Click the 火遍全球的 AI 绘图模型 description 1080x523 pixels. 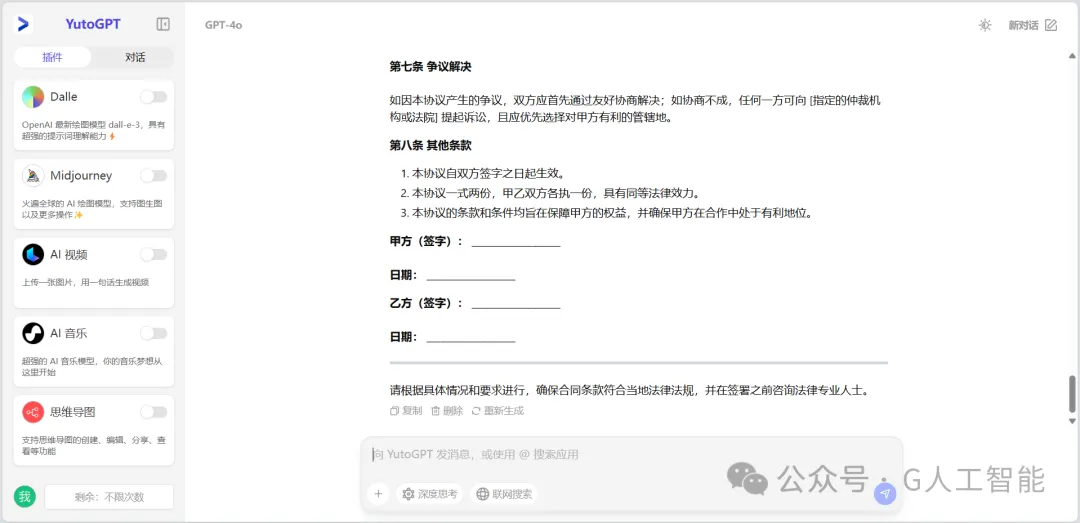(92, 209)
